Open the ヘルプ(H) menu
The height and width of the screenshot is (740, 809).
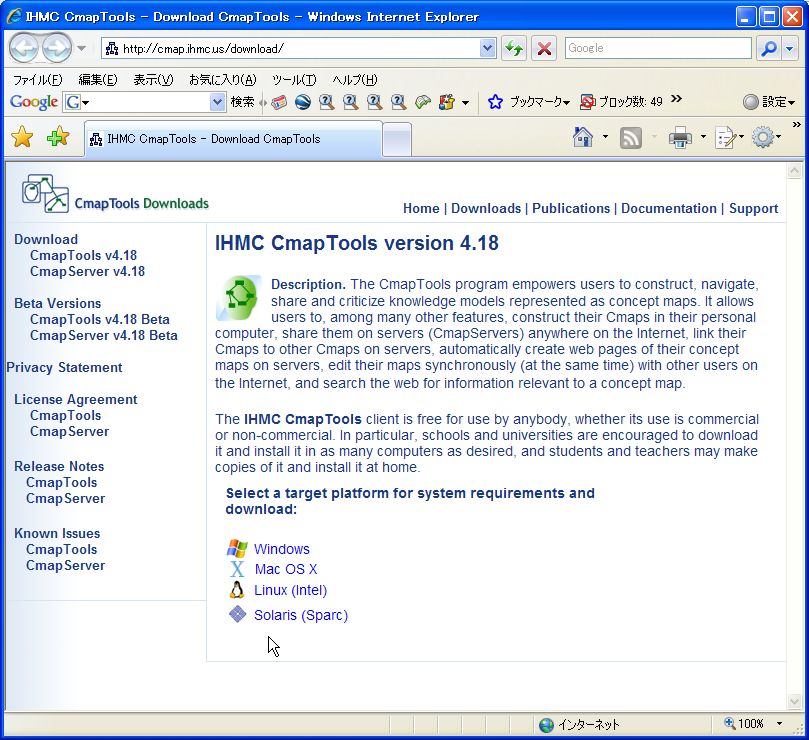click(355, 80)
